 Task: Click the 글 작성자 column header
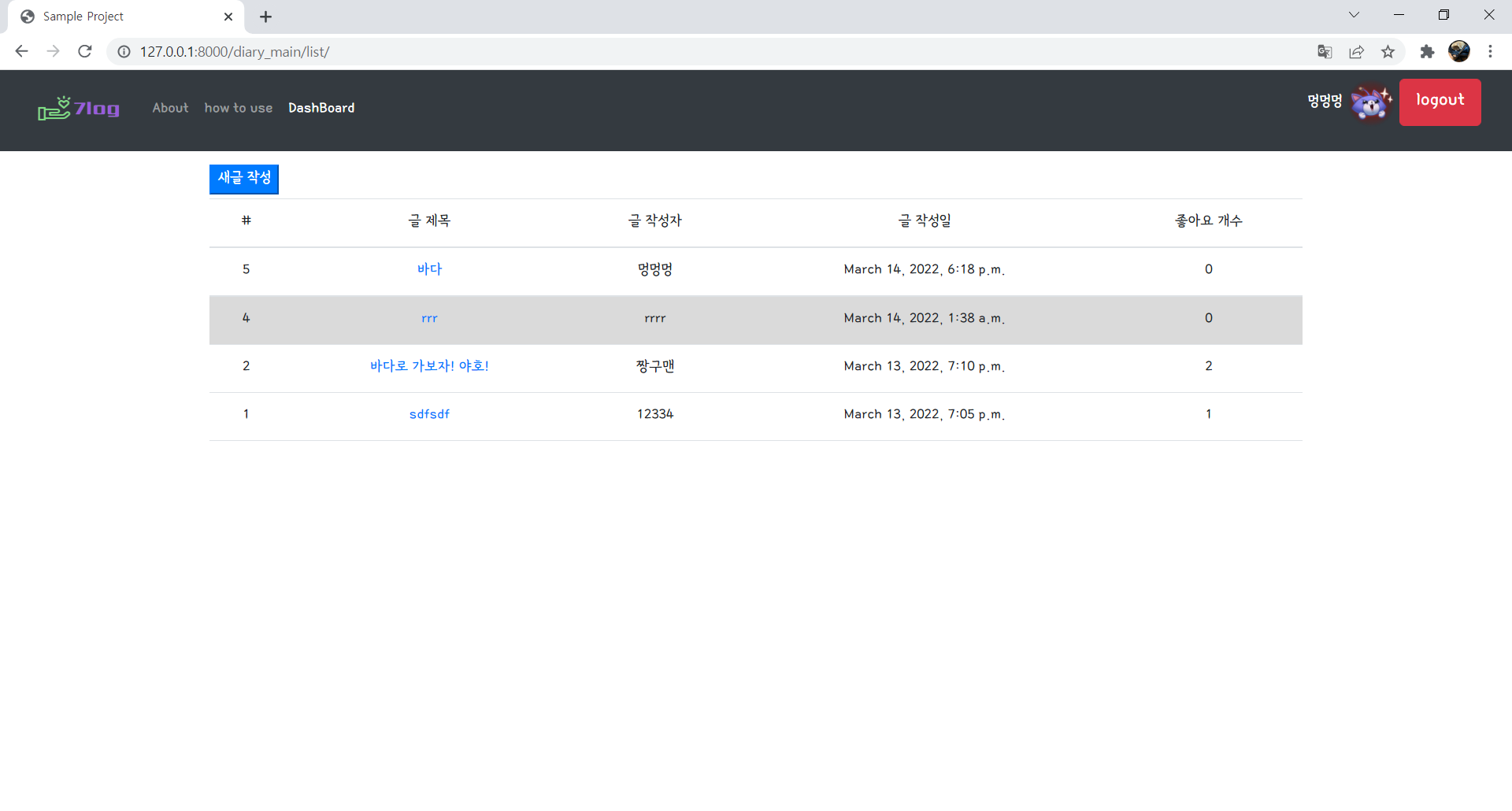click(x=655, y=221)
